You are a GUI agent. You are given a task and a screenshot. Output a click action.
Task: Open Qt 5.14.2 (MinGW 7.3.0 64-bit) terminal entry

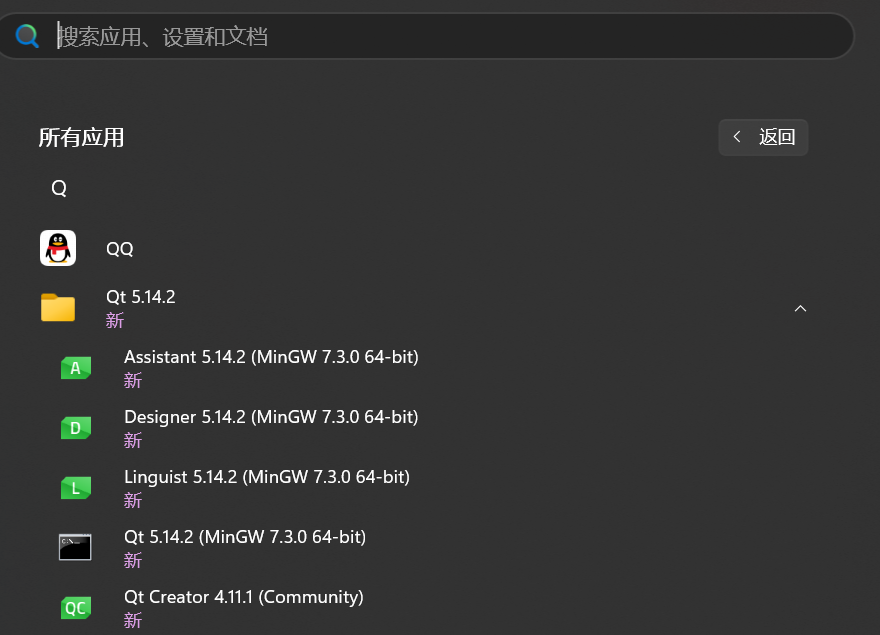pos(245,537)
